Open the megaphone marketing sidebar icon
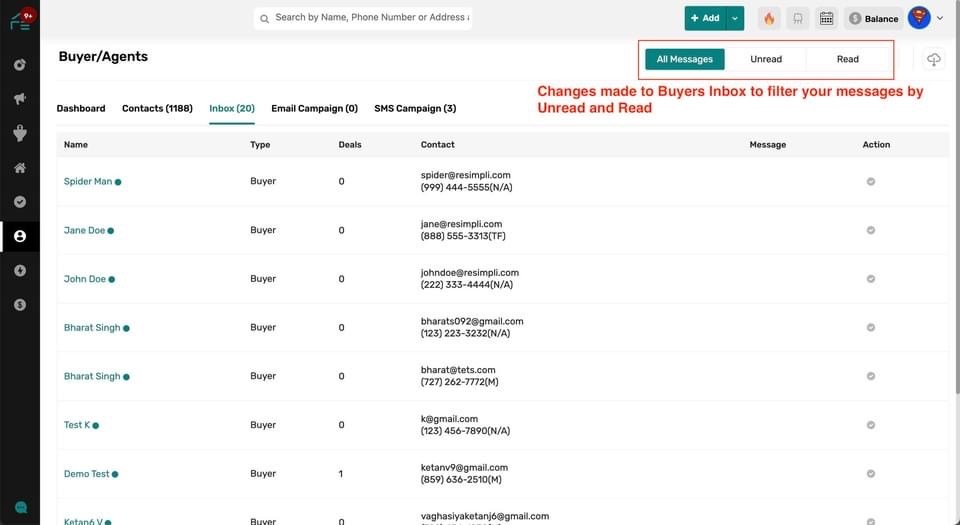 [x=20, y=99]
